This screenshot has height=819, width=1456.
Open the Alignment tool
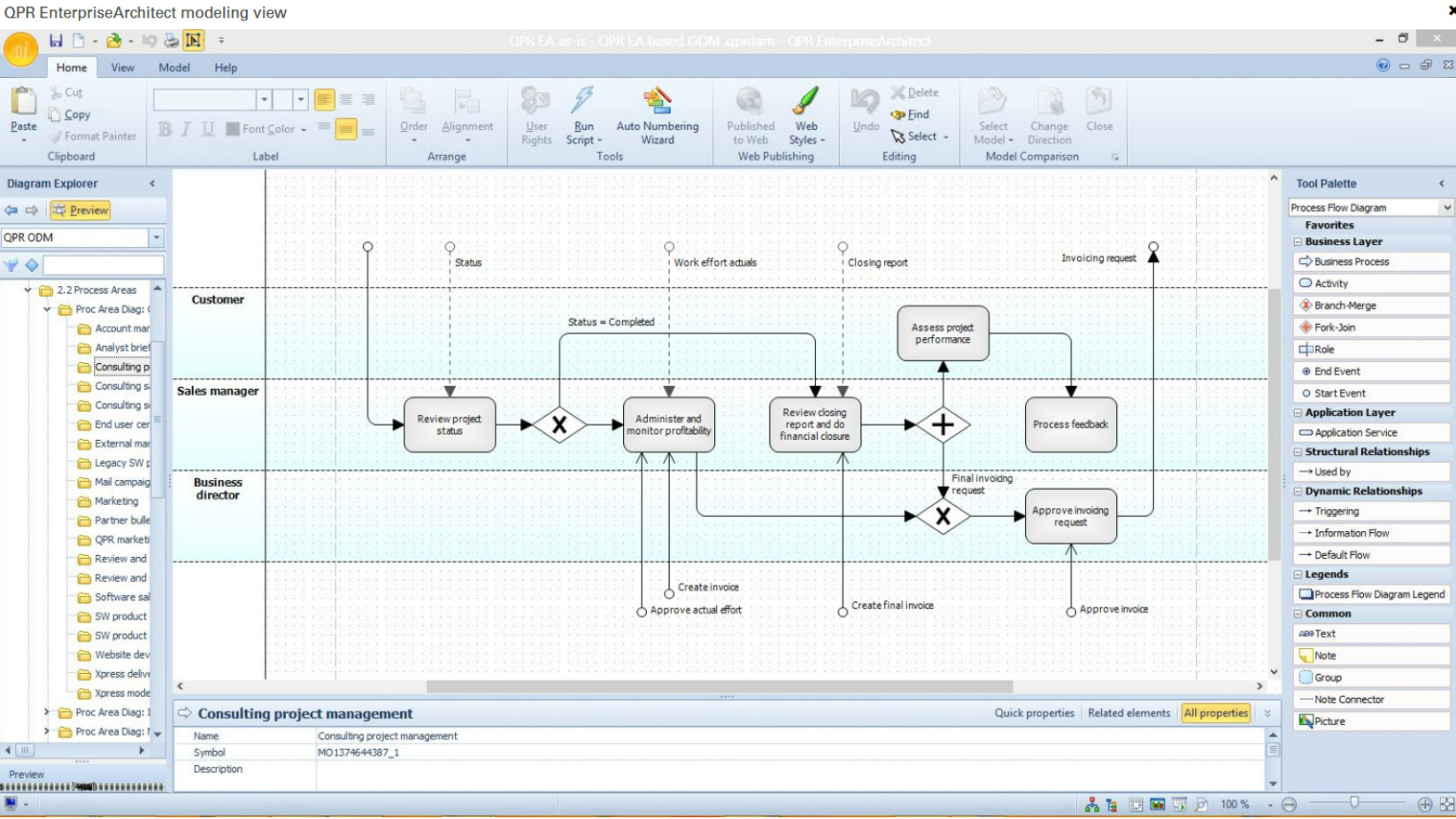467,115
